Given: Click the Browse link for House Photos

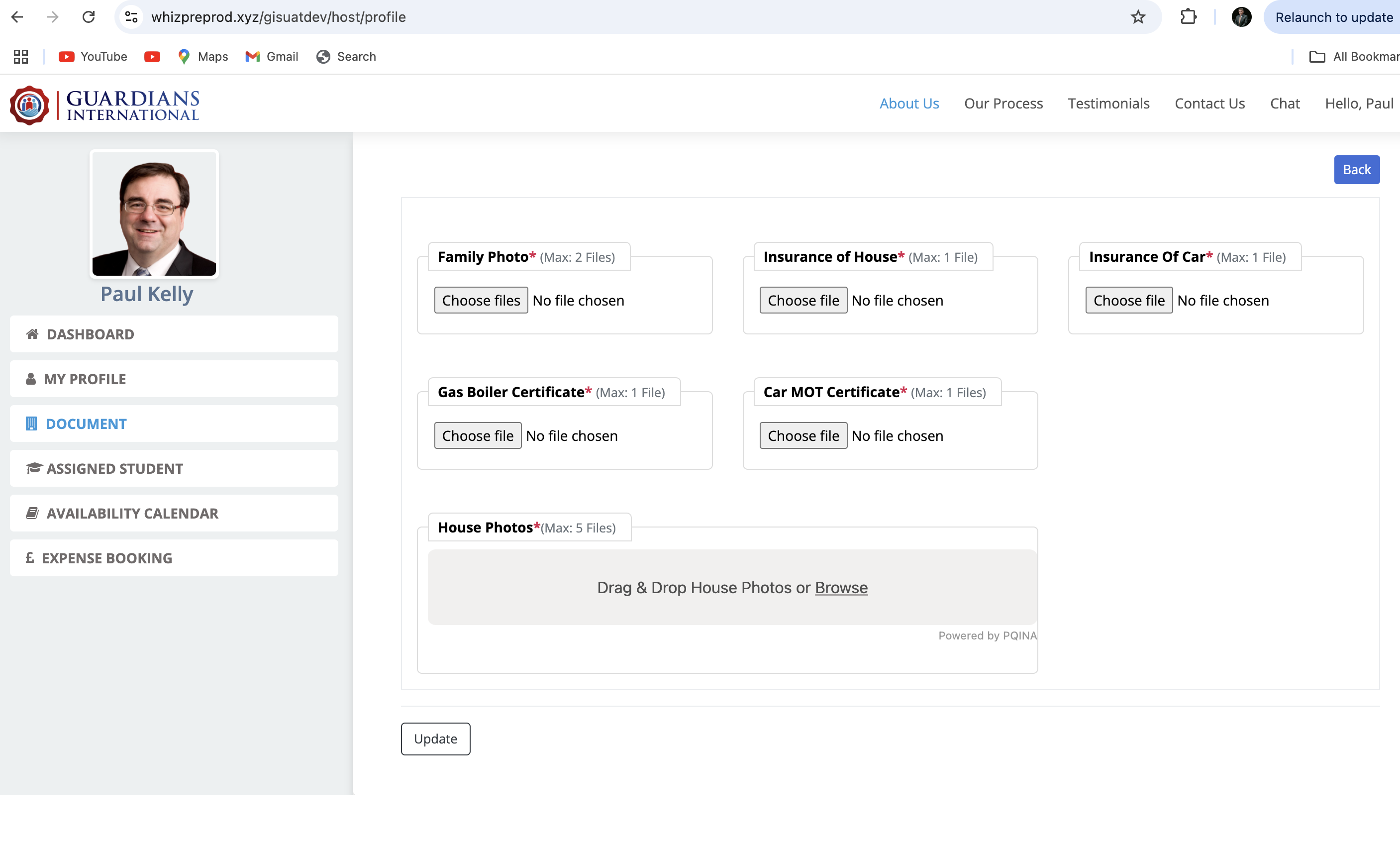Looking at the screenshot, I should tap(841, 588).
